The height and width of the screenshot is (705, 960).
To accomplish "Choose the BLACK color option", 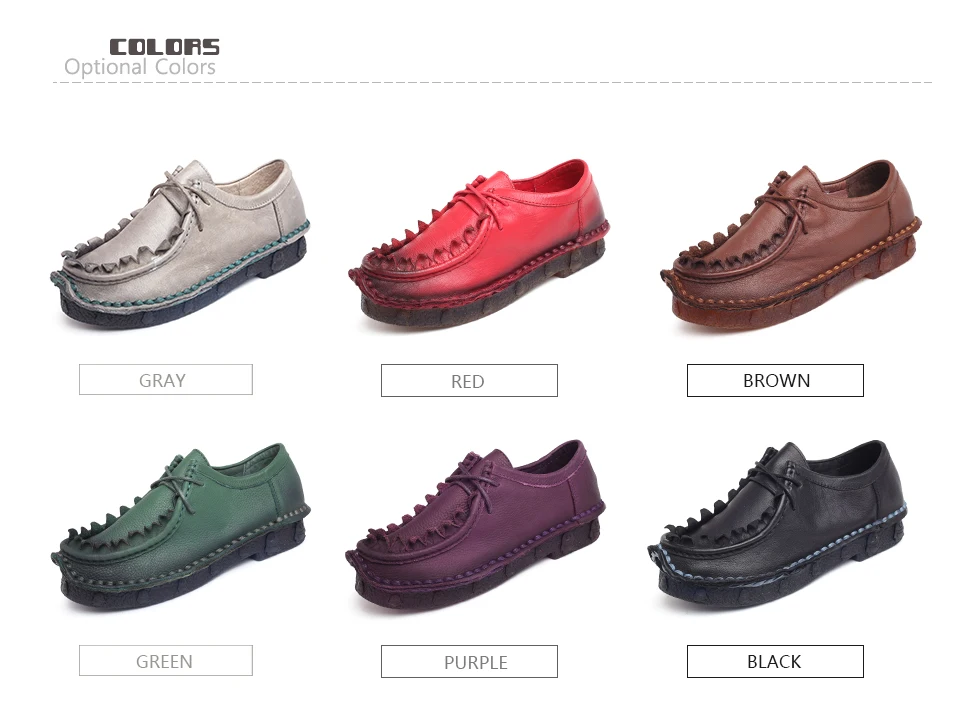I will (x=775, y=661).
